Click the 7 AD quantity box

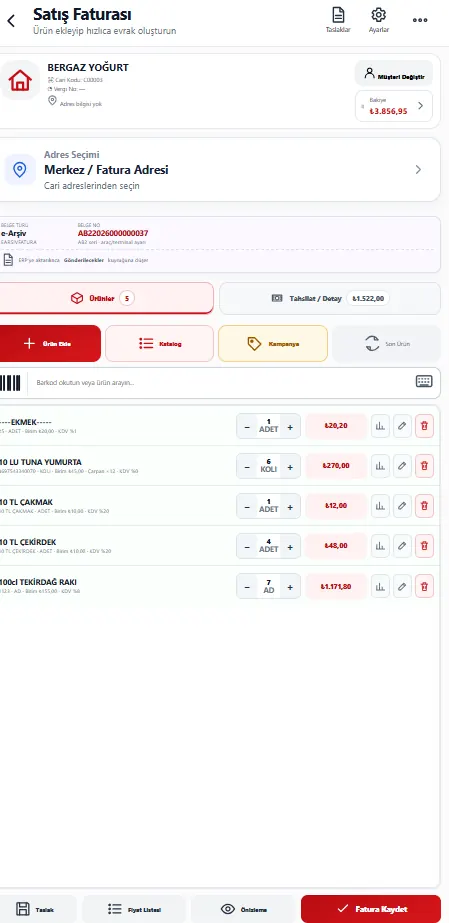point(268,586)
